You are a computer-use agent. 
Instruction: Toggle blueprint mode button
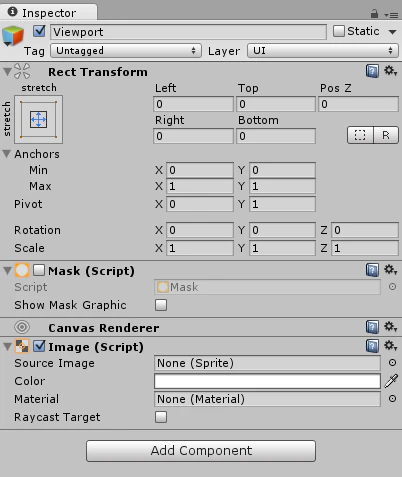[x=360, y=135]
